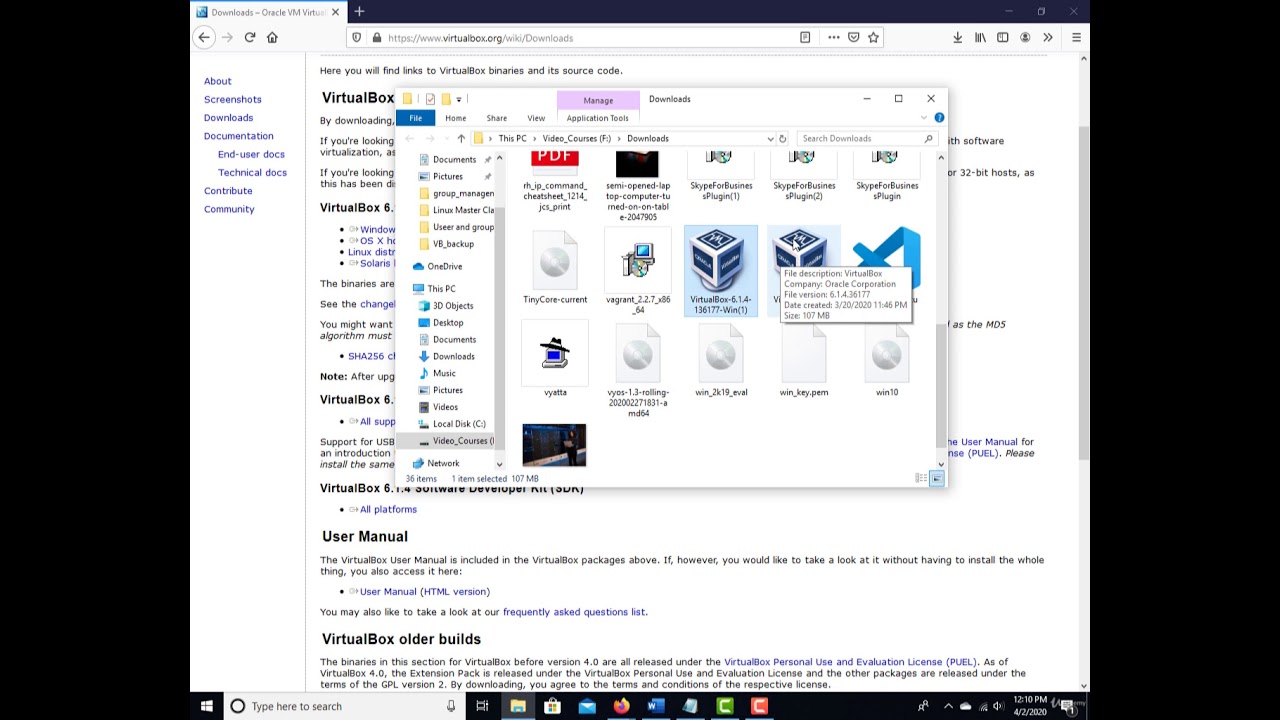Expand the Explorer ribbon with the chevron
1280x720 pixels.
coord(924,118)
